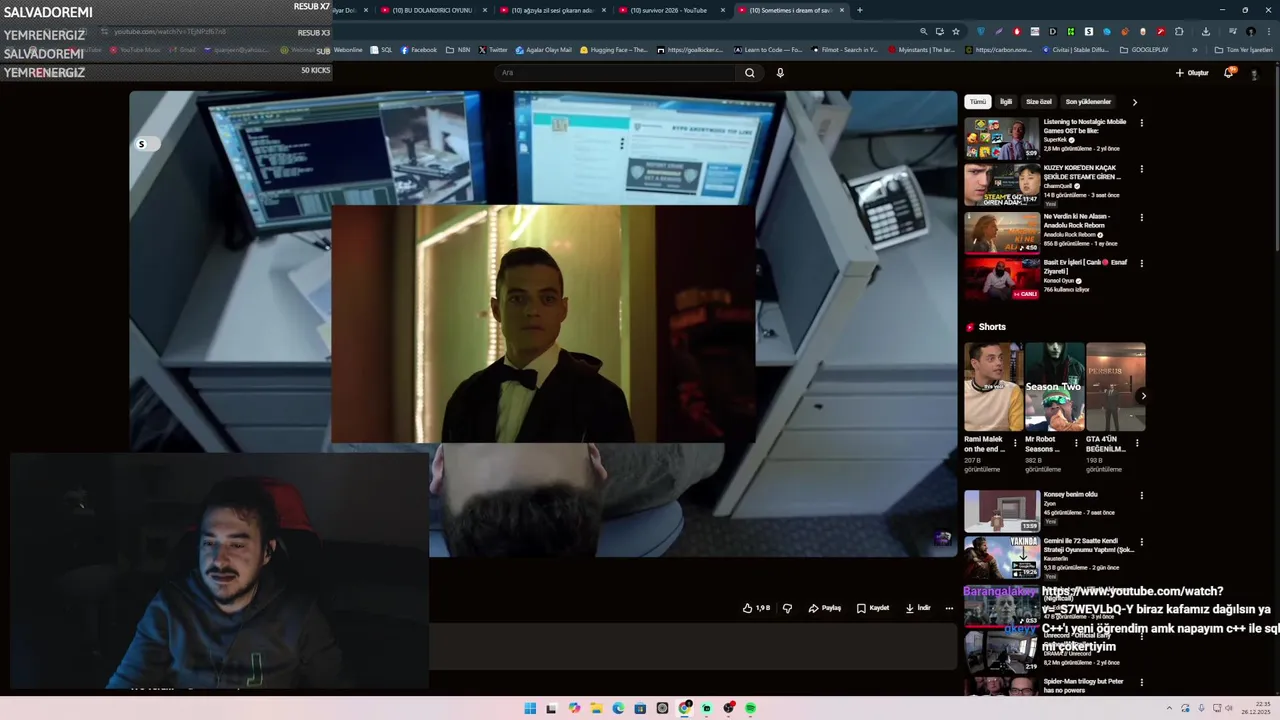
Task: Click the Paylaş share button
Action: pyautogui.click(x=825, y=608)
